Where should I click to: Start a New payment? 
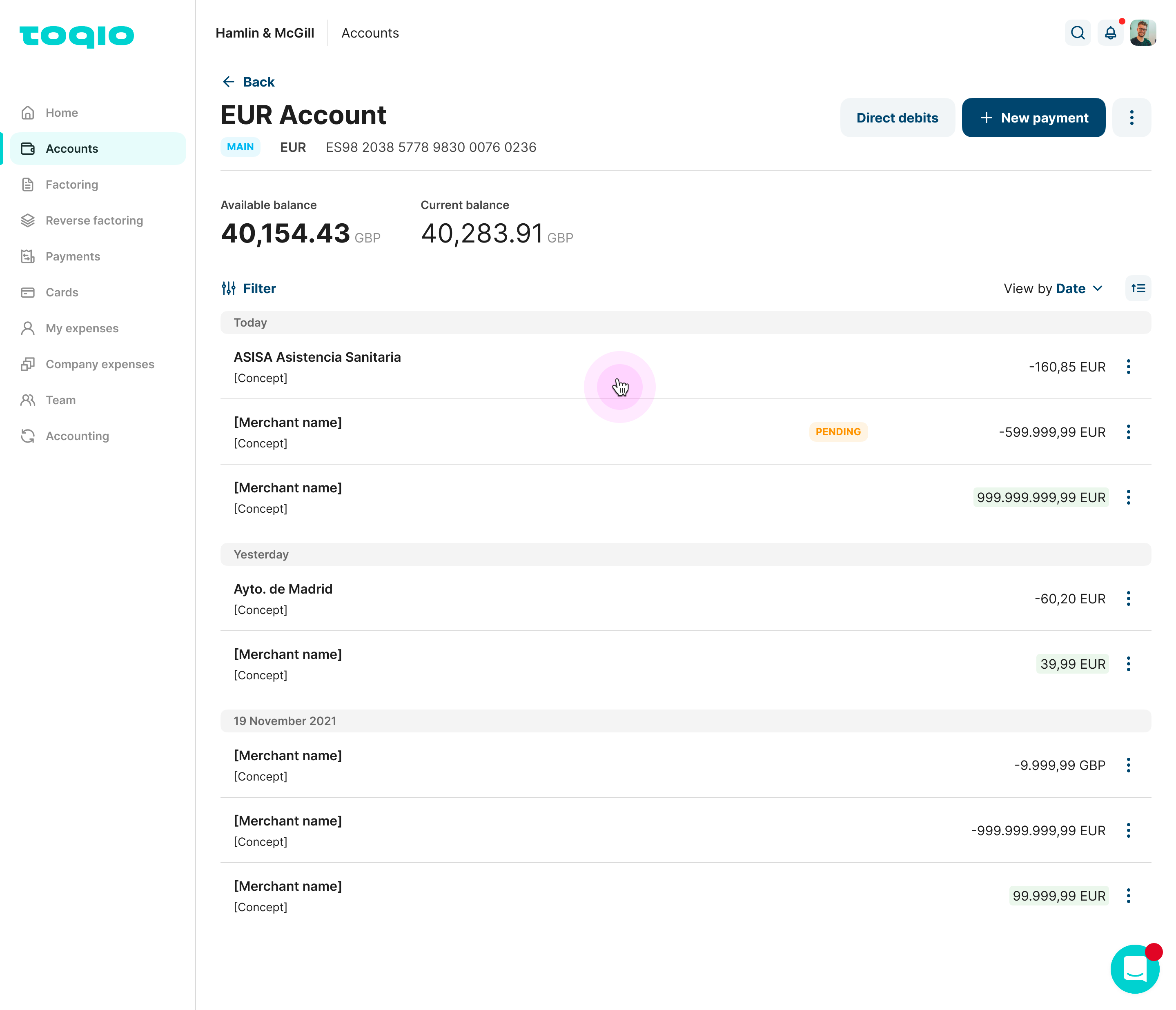coord(1033,118)
